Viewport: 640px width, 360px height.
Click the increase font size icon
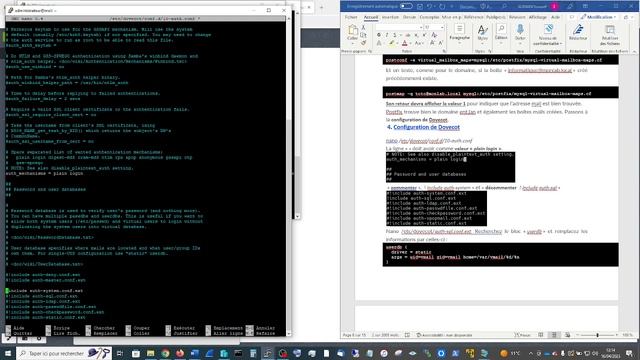click(432, 43)
